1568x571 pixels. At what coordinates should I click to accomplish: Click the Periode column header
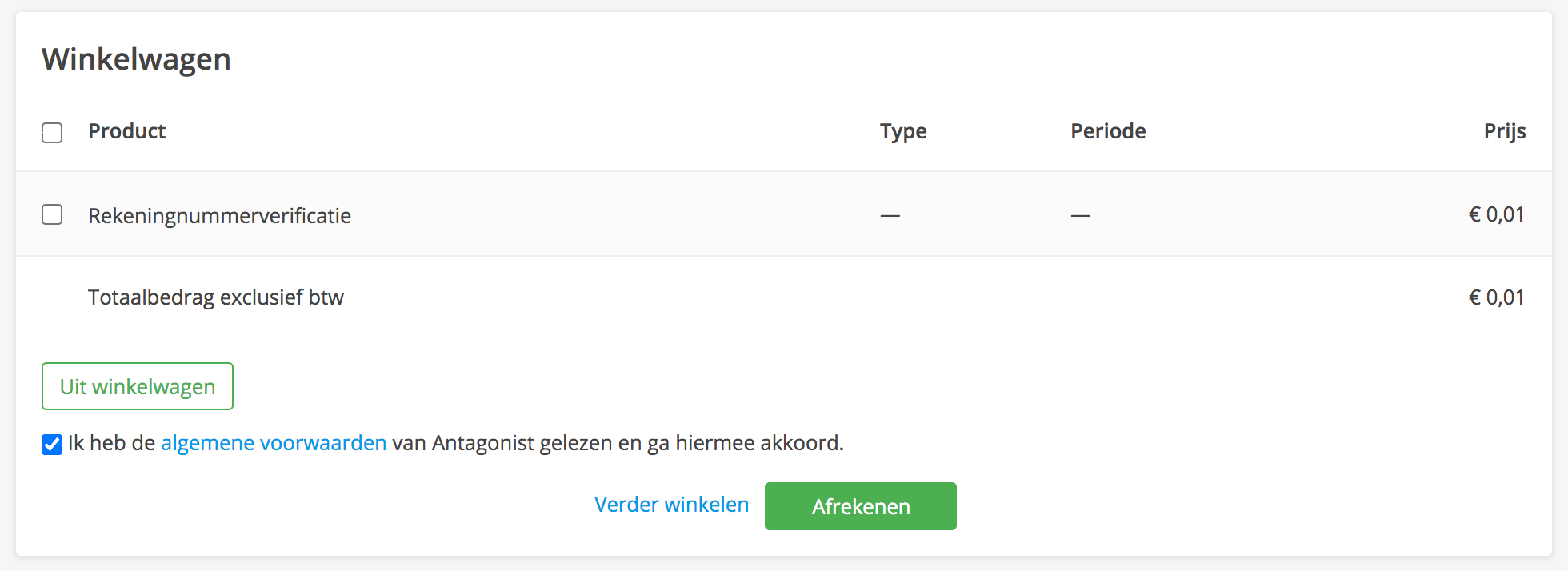click(1108, 131)
